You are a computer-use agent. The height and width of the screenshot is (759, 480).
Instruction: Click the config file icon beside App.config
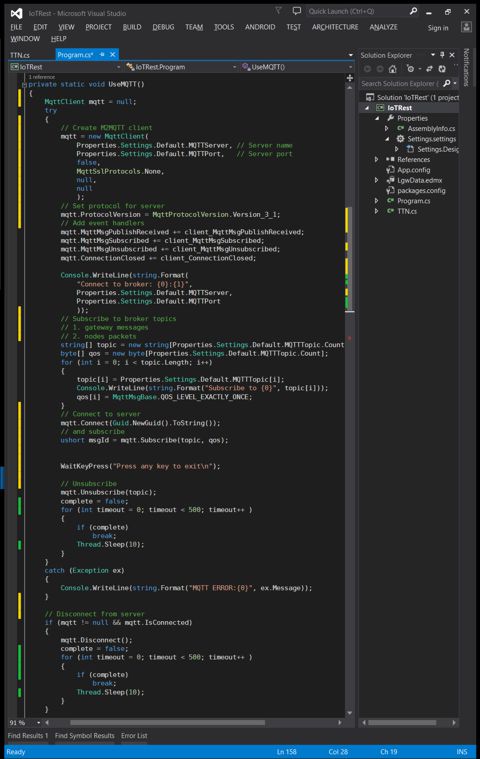tap(390, 170)
